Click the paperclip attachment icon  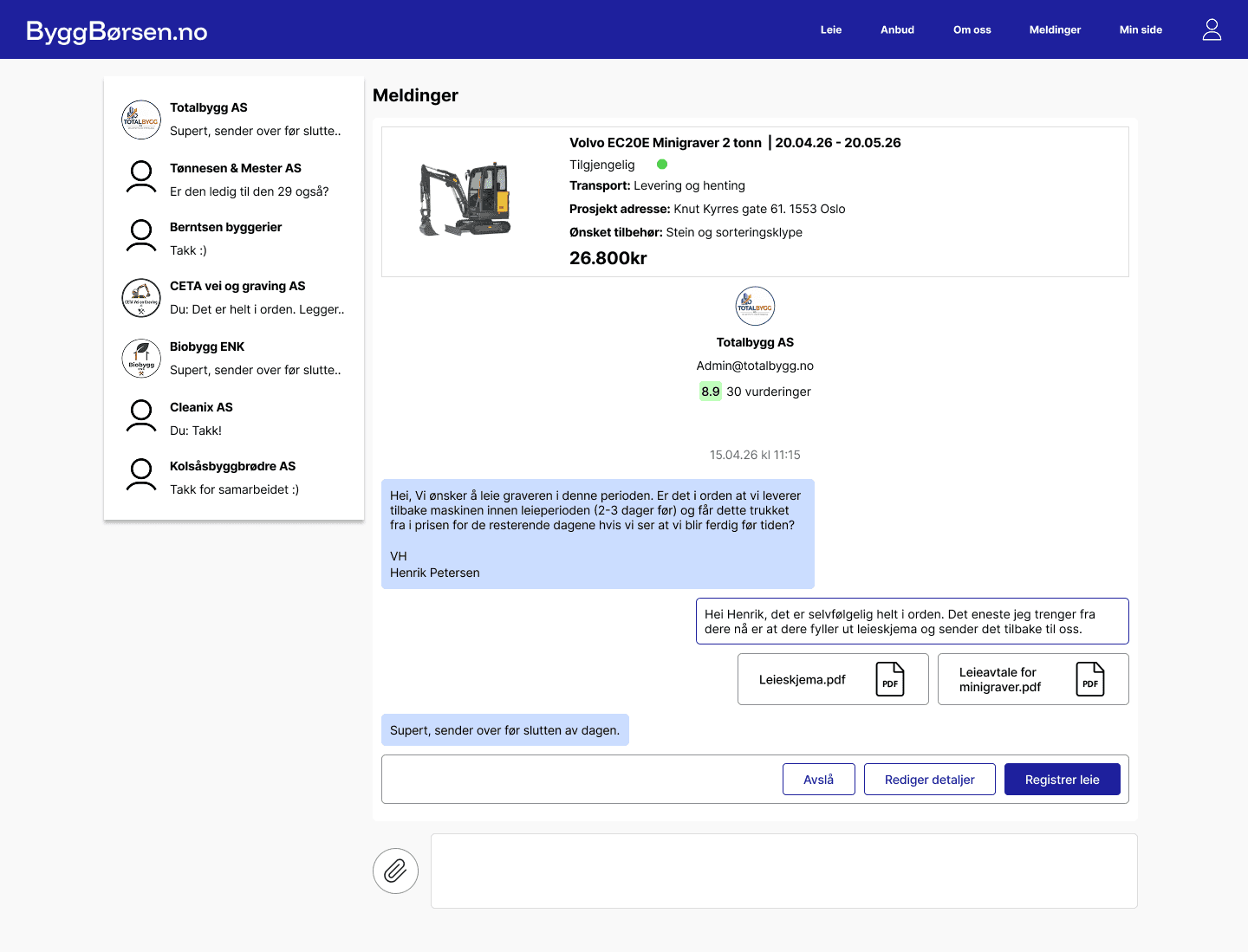(395, 871)
